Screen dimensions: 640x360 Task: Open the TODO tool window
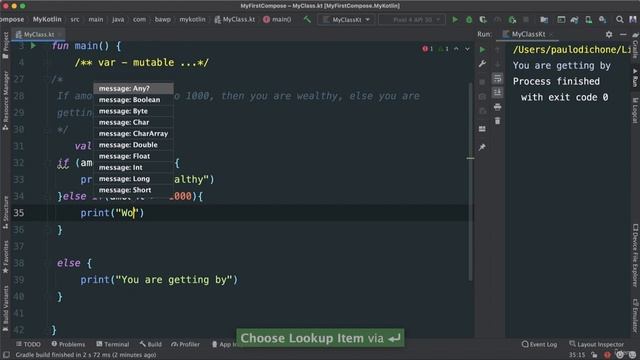tap(28, 344)
